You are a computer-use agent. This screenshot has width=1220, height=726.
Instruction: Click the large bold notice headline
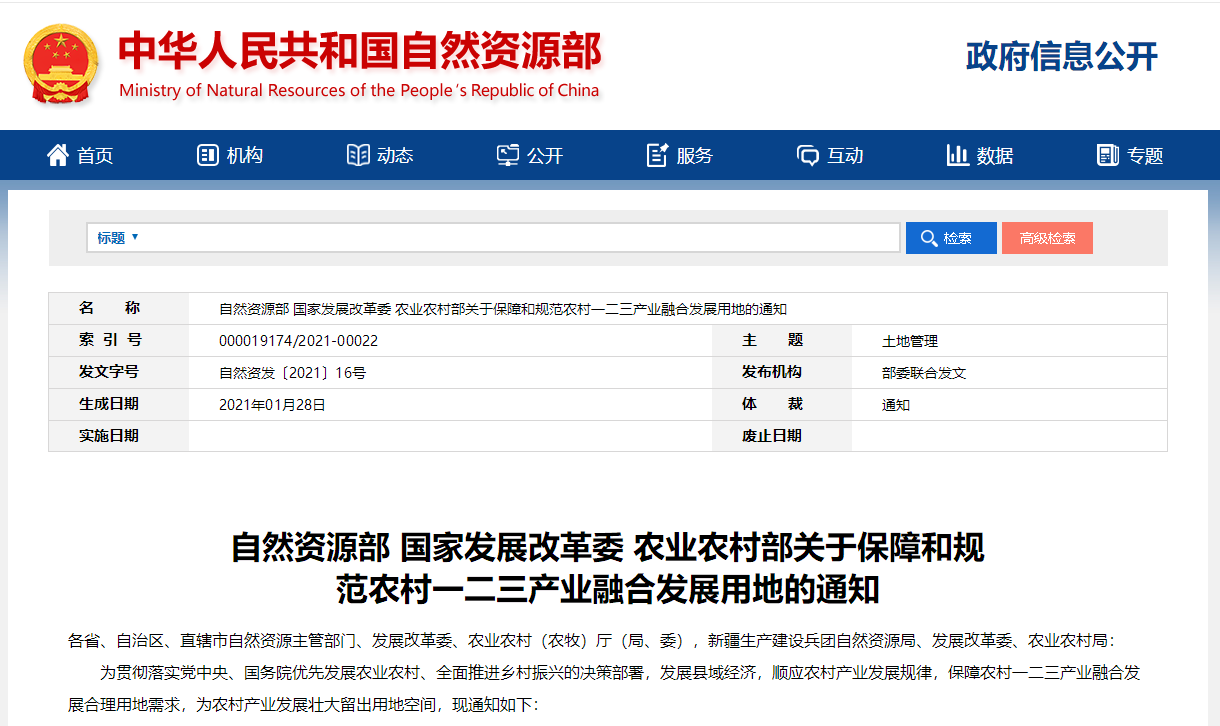pyautogui.click(x=608, y=568)
